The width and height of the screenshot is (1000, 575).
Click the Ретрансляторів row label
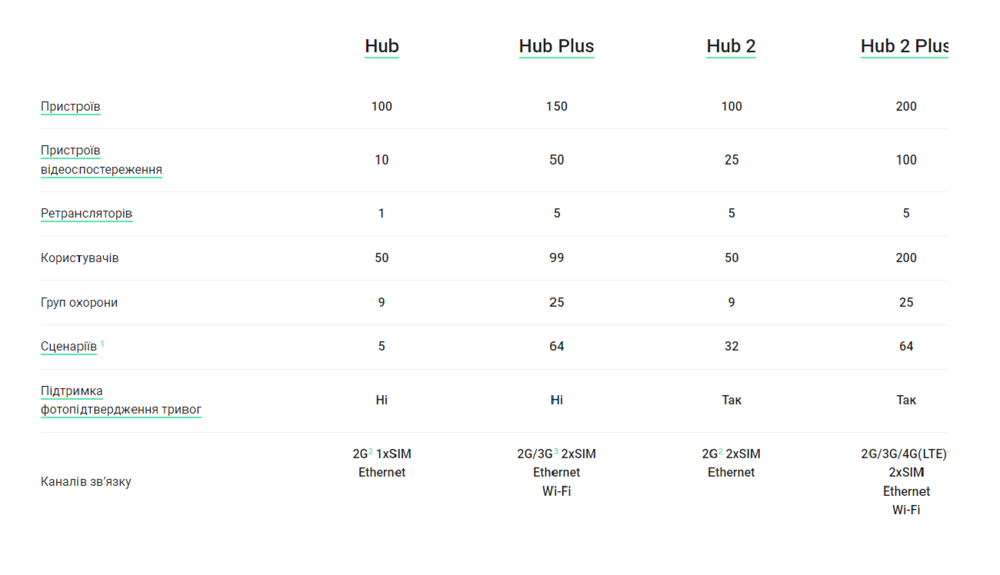[x=86, y=213]
